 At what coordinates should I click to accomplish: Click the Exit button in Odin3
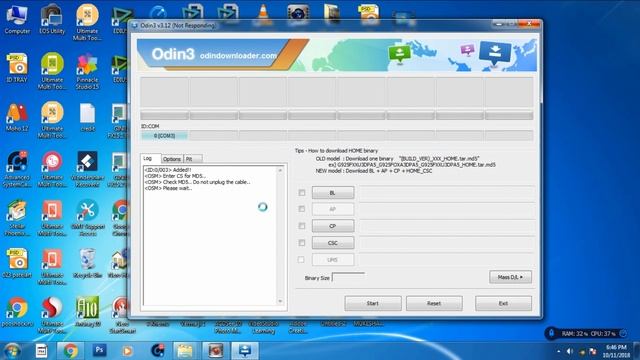[x=503, y=303]
